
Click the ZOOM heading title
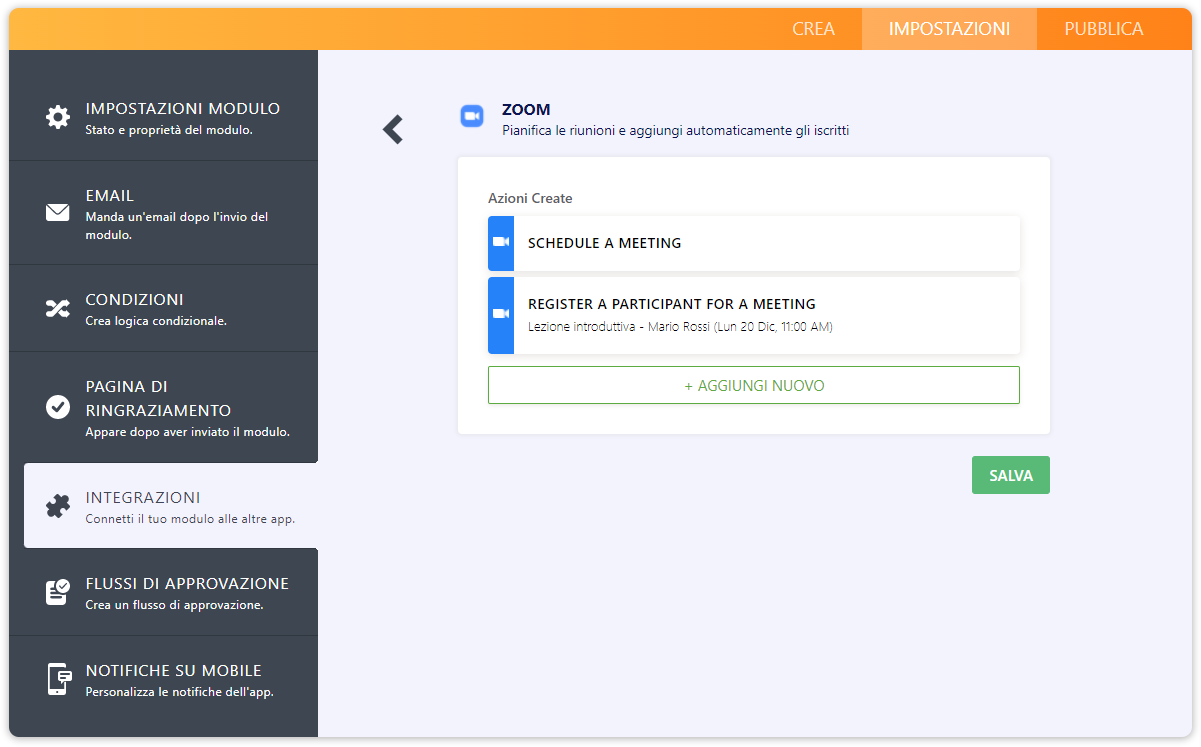pyautogui.click(x=526, y=109)
